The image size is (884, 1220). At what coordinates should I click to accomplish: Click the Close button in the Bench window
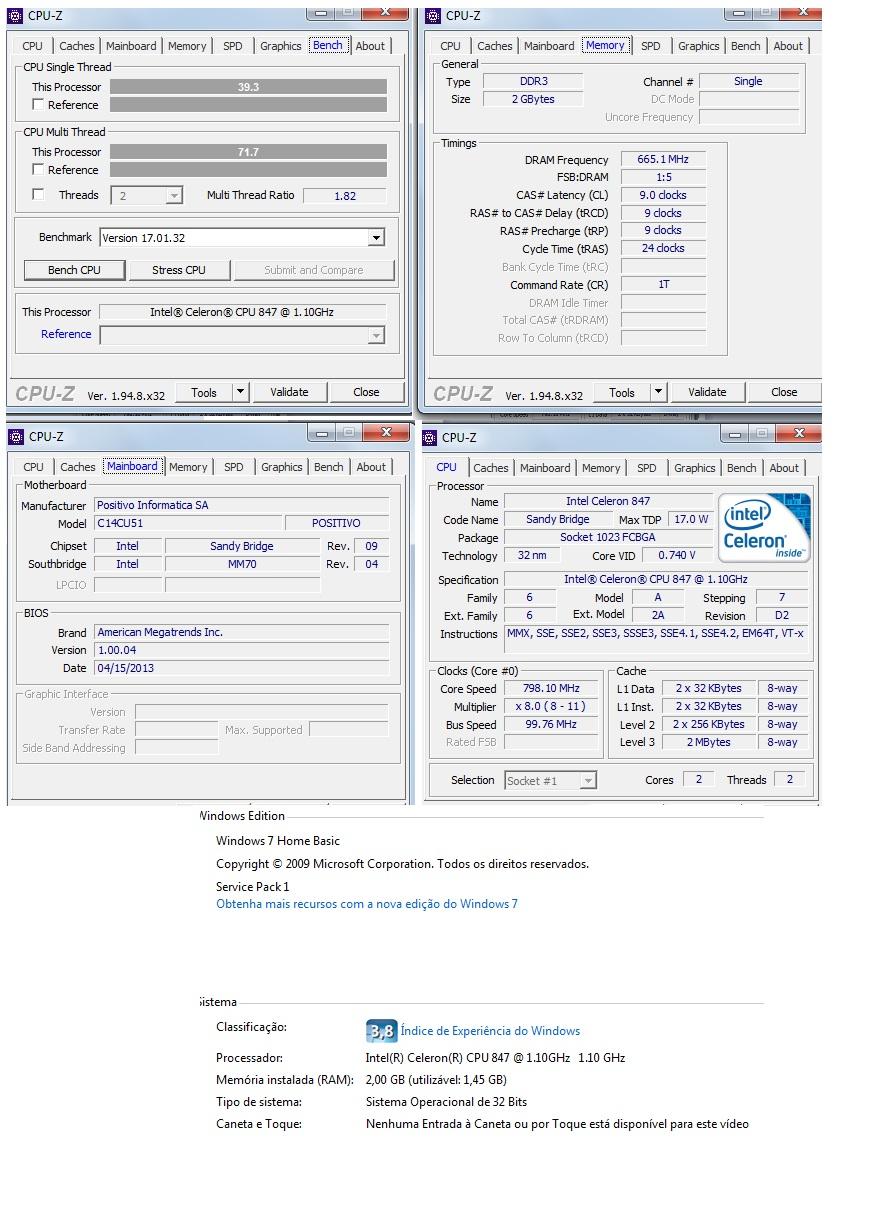(367, 393)
